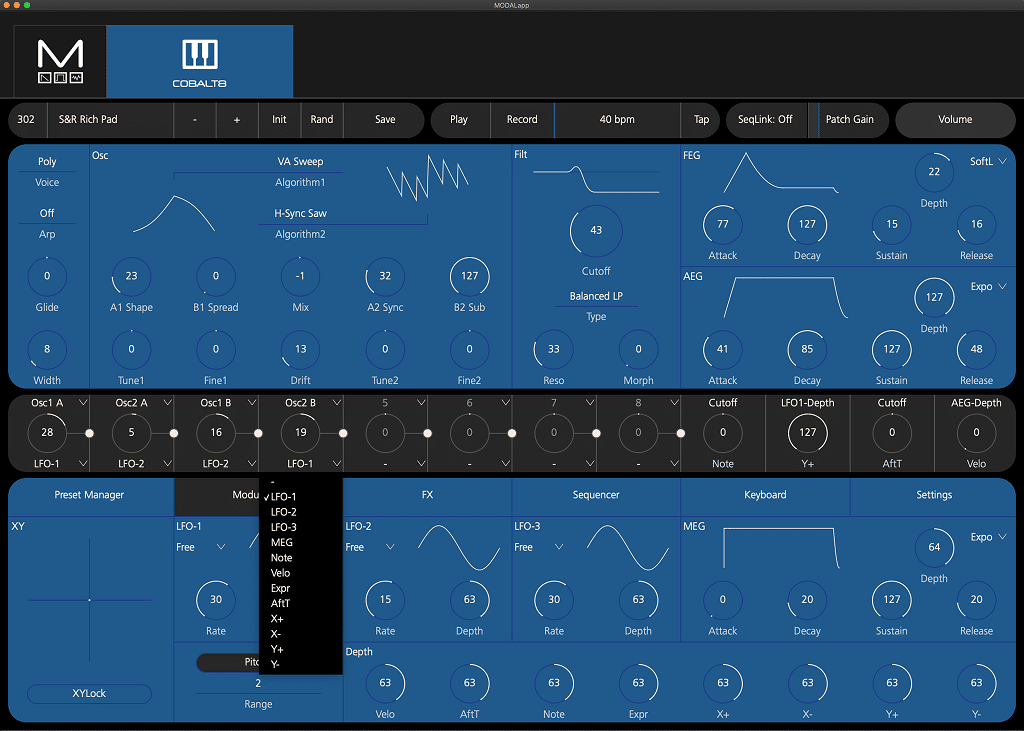Click the A1 Shape knob
1024x731 pixels.
pos(131,276)
